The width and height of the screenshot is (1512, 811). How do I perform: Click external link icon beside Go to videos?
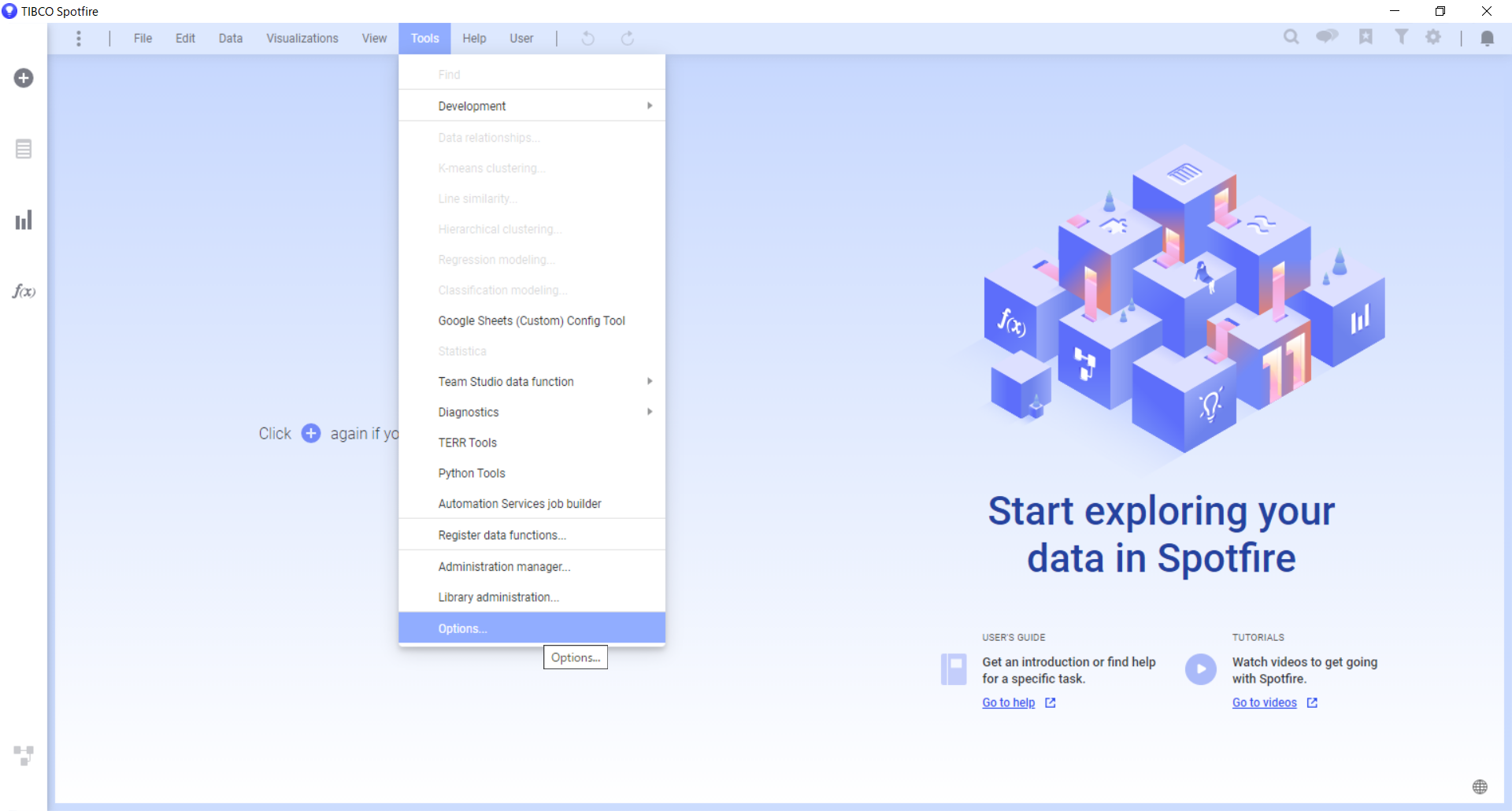coord(1312,703)
